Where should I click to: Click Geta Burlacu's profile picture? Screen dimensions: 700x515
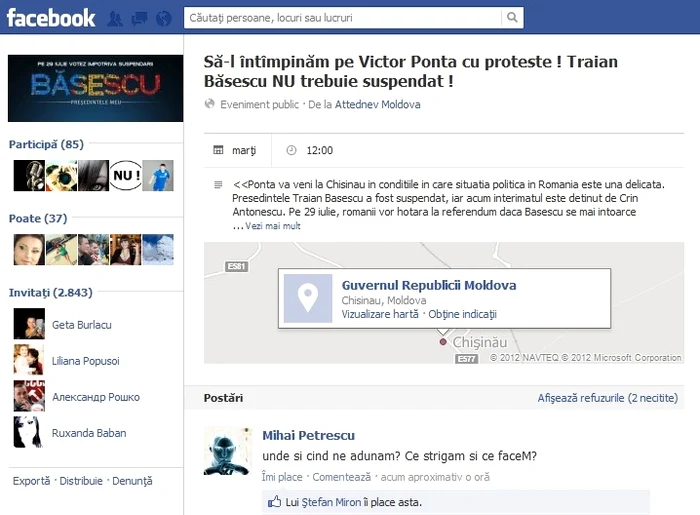pyautogui.click(x=29, y=324)
